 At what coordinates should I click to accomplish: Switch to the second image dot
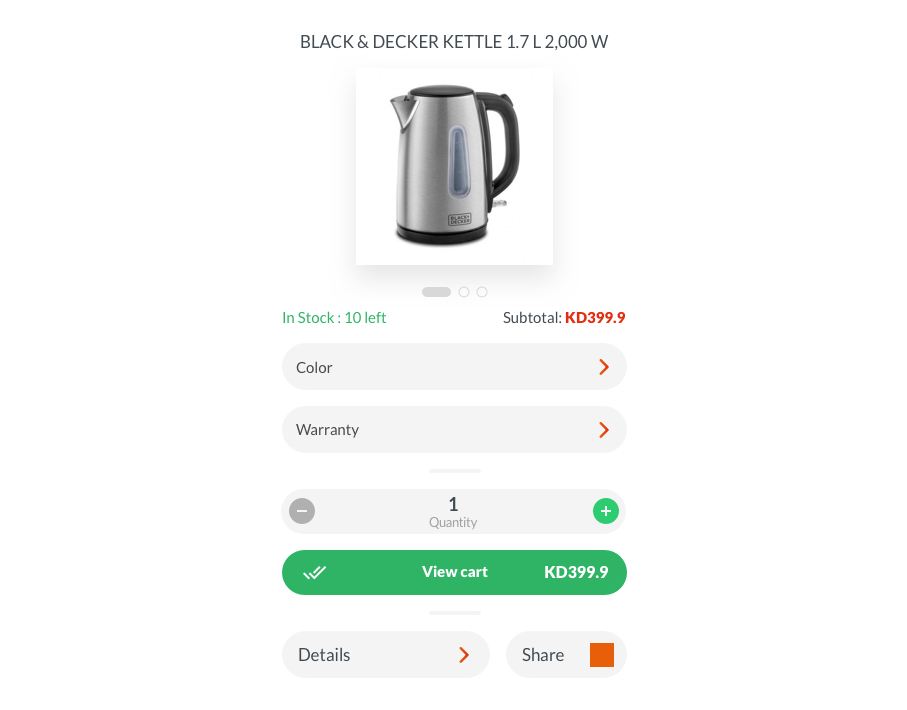pos(464,292)
